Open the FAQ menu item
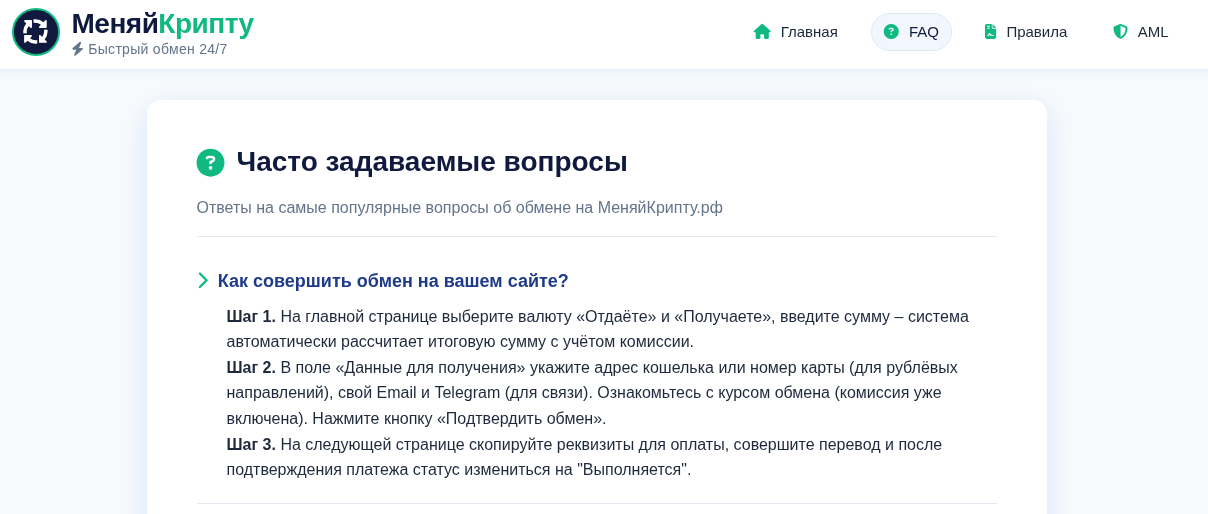Image resolution: width=1208 pixels, height=514 pixels. (911, 32)
